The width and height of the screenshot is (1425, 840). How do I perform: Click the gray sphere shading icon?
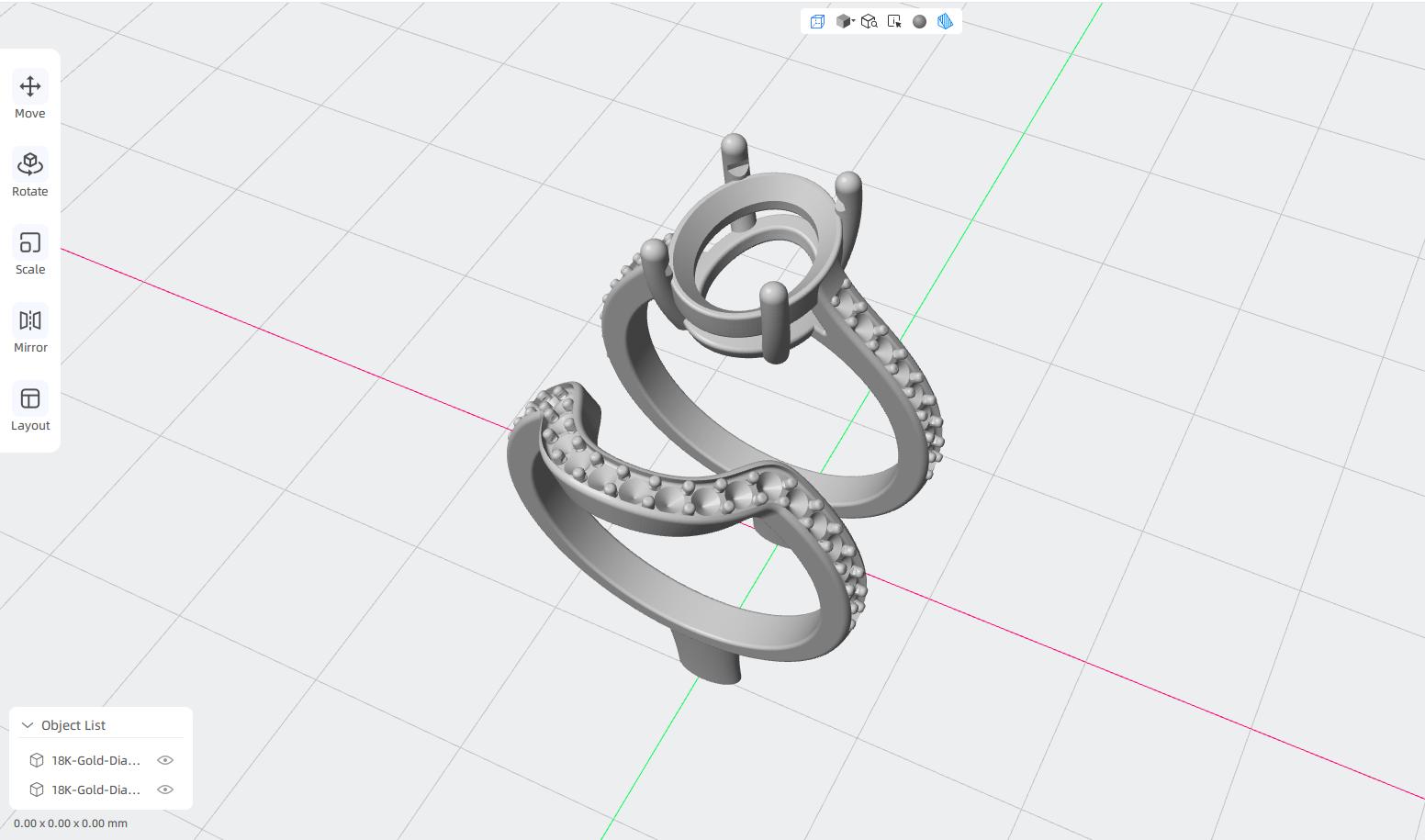pos(919,21)
